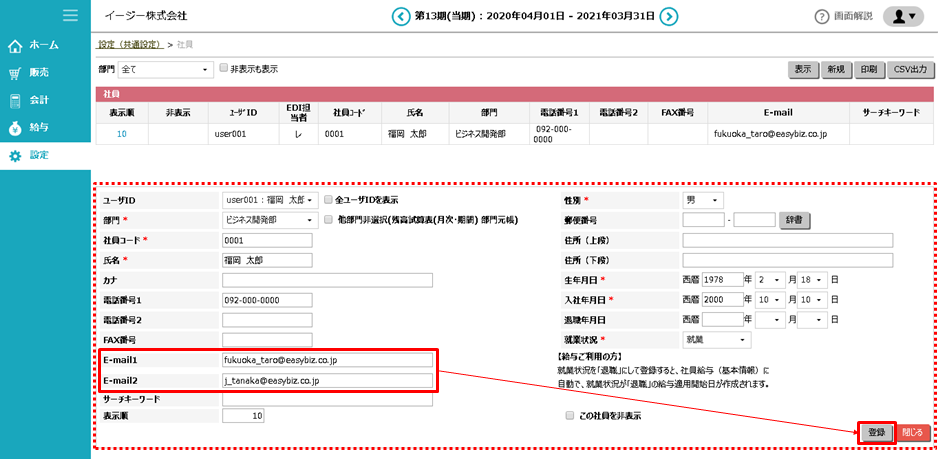The image size is (945, 459).
Task: Expand the 就業状況 dropdown
Action: point(717,340)
